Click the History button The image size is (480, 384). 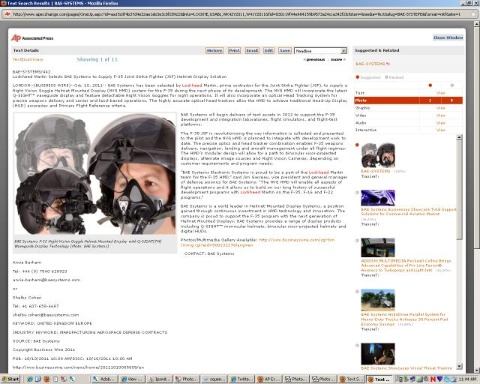(x=214, y=51)
